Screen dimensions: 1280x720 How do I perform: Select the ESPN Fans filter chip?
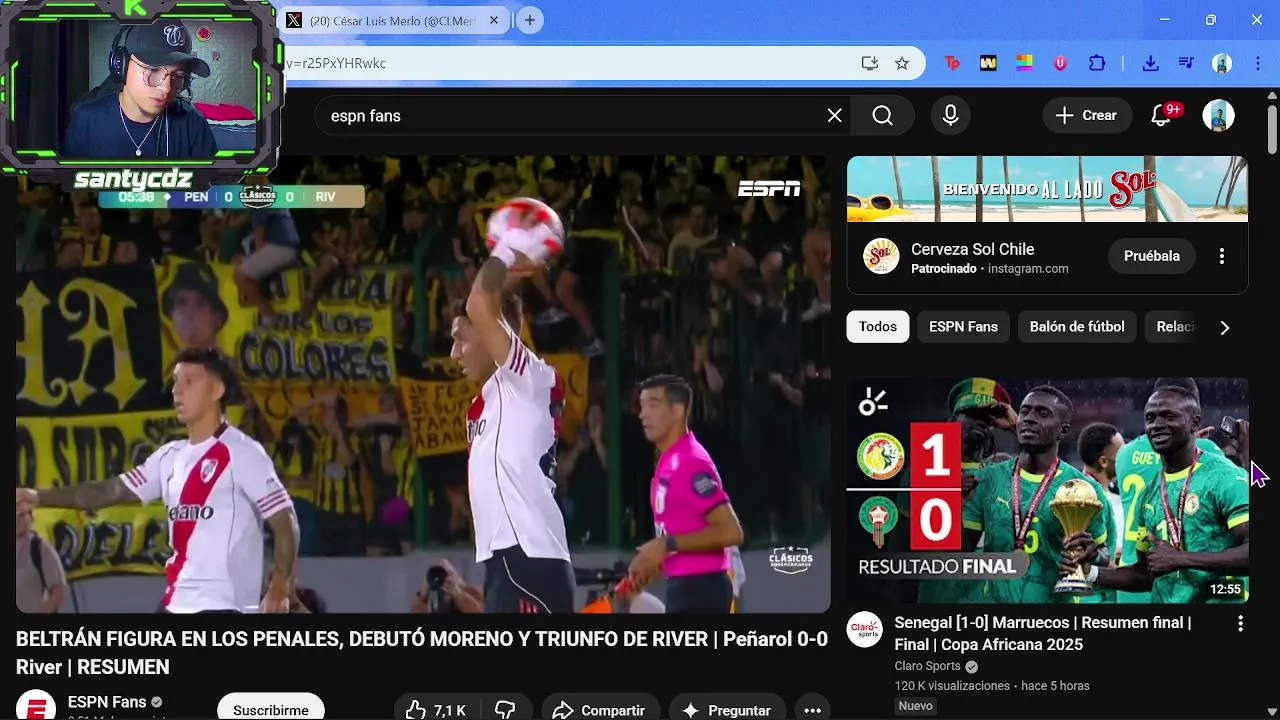[x=963, y=327]
